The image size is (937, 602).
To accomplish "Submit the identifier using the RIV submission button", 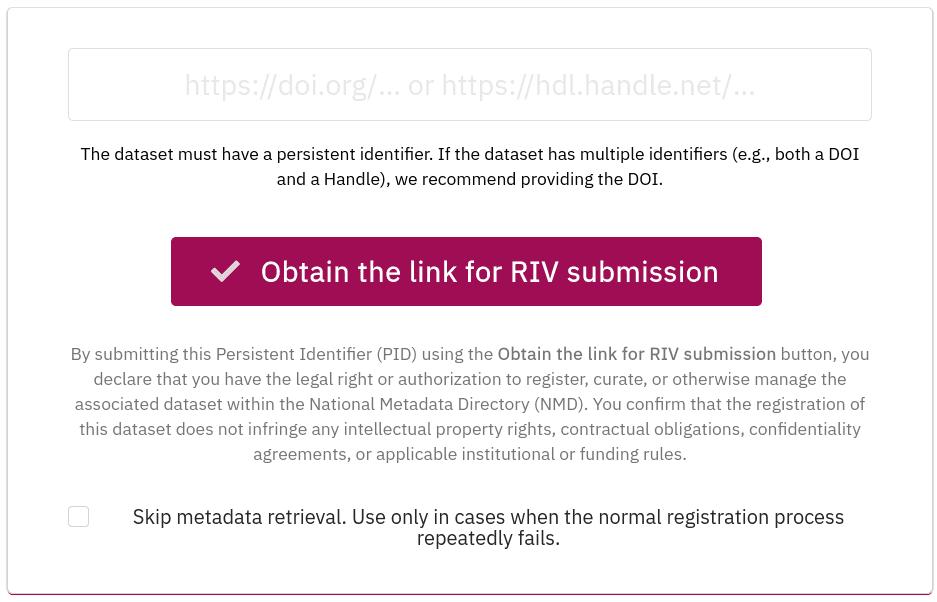I will coord(466,271).
